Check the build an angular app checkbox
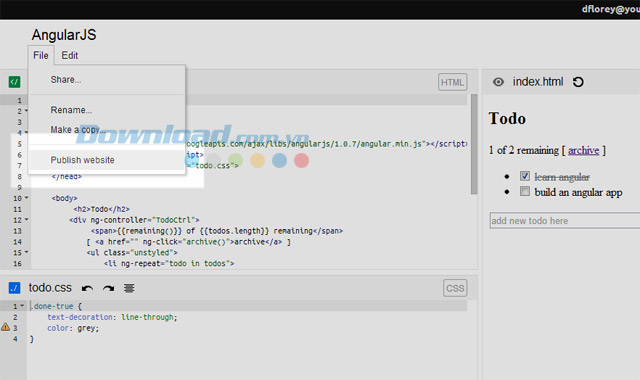The image size is (640, 380). [x=525, y=191]
